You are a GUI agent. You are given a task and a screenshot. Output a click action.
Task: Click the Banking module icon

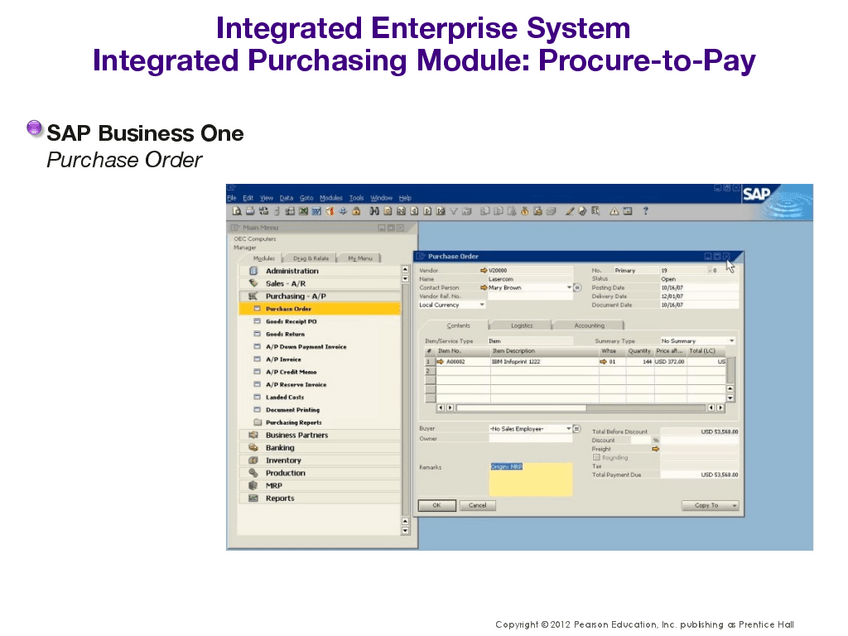pos(253,448)
